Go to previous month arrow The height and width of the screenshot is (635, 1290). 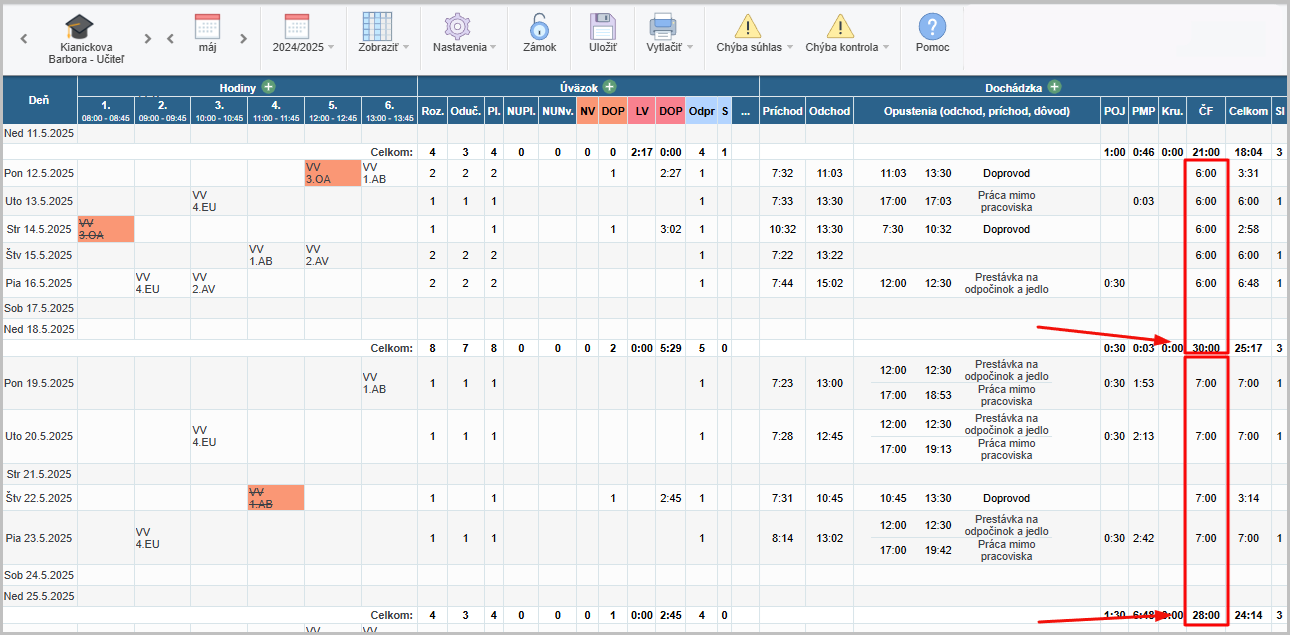tap(170, 39)
